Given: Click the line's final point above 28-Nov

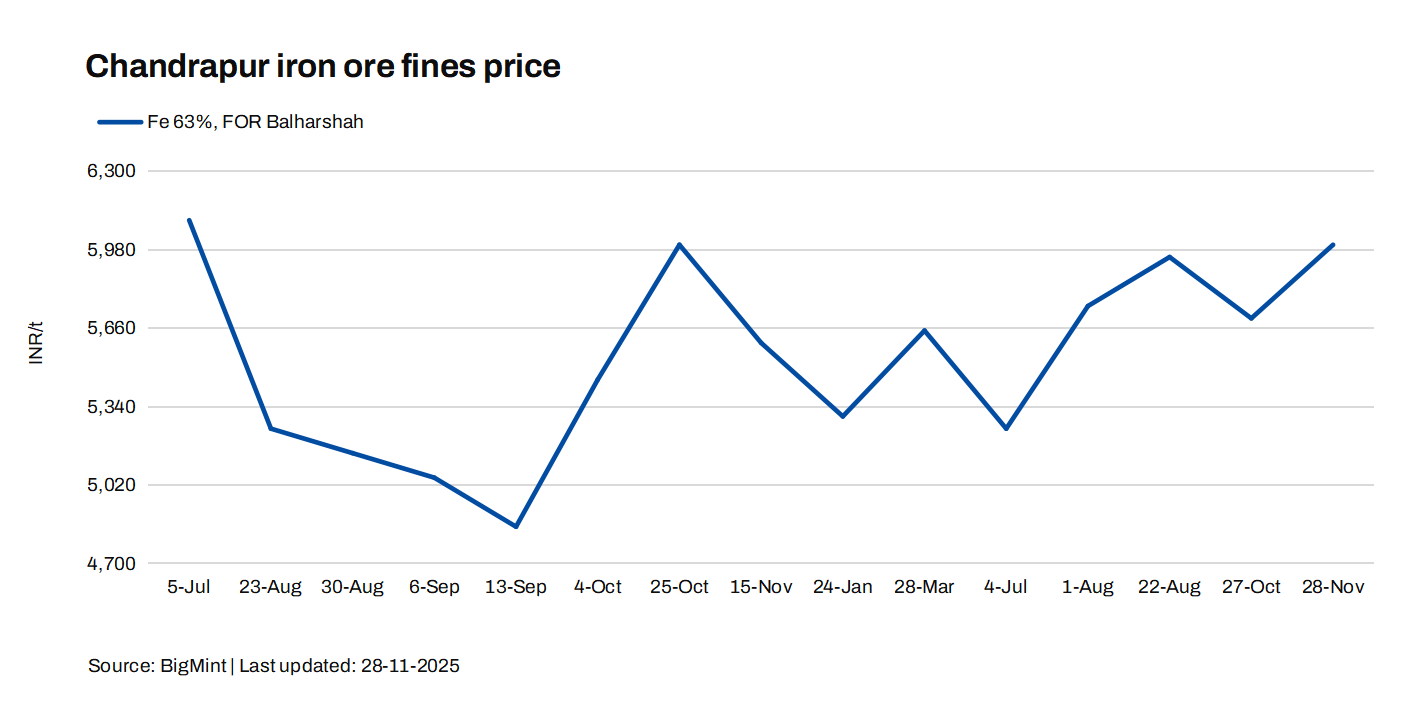Looking at the screenshot, I should pyautogui.click(x=1333, y=244).
